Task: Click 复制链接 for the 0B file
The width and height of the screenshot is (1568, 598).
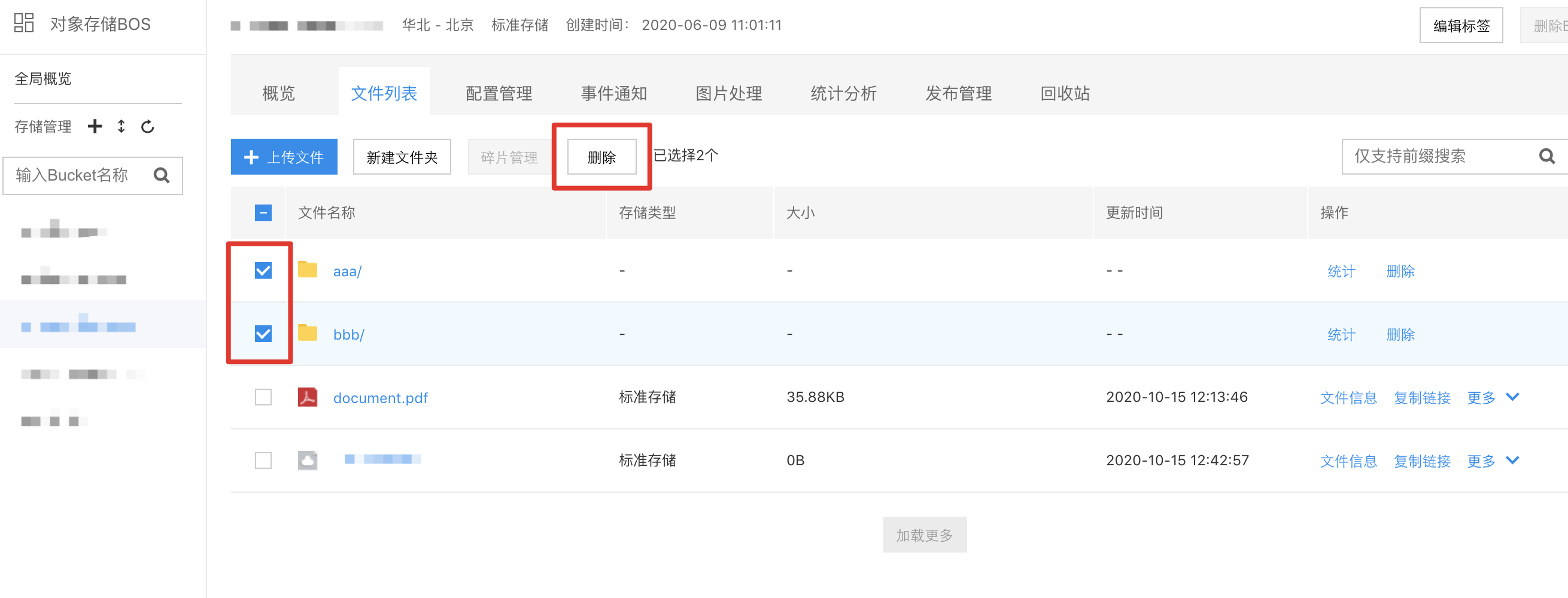Action: (1422, 460)
